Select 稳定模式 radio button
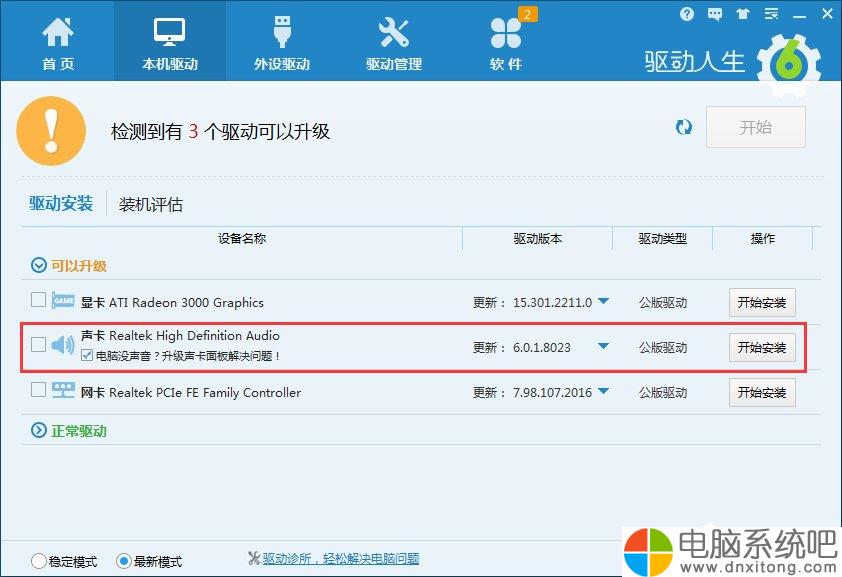Screen dimensions: 842x577 click(x=39, y=561)
